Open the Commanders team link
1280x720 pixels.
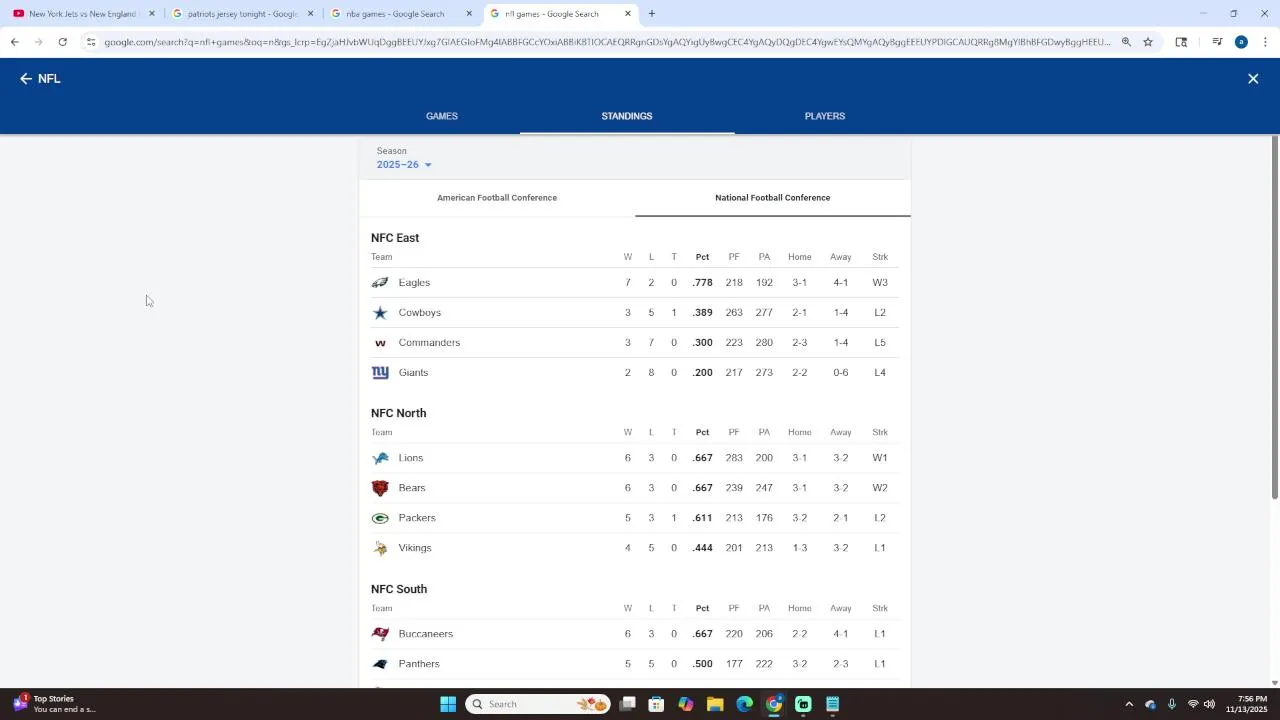pos(429,343)
